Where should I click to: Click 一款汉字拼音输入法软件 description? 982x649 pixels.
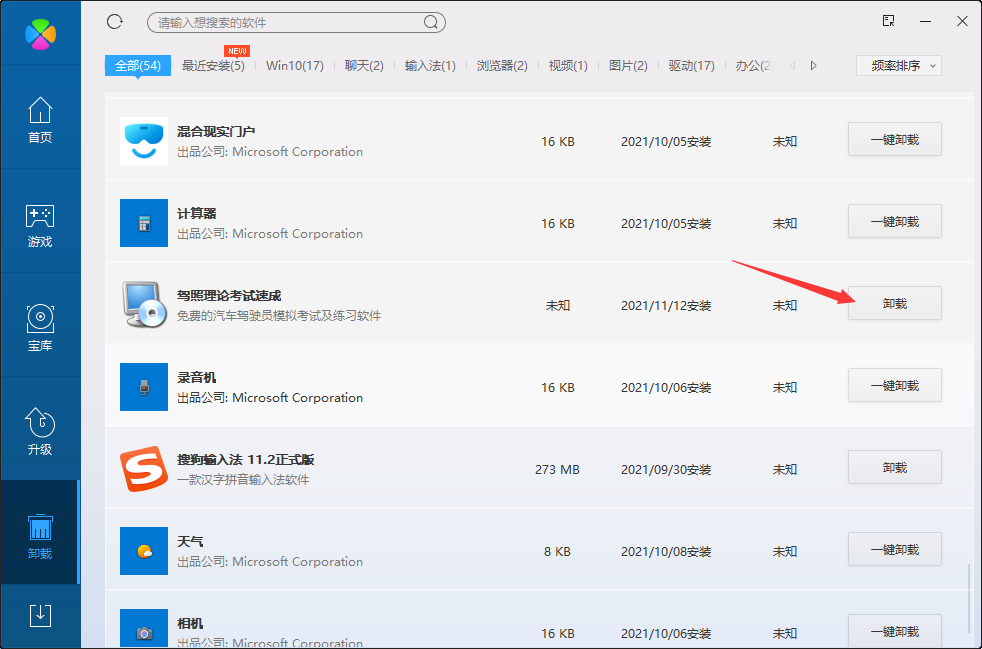point(243,480)
